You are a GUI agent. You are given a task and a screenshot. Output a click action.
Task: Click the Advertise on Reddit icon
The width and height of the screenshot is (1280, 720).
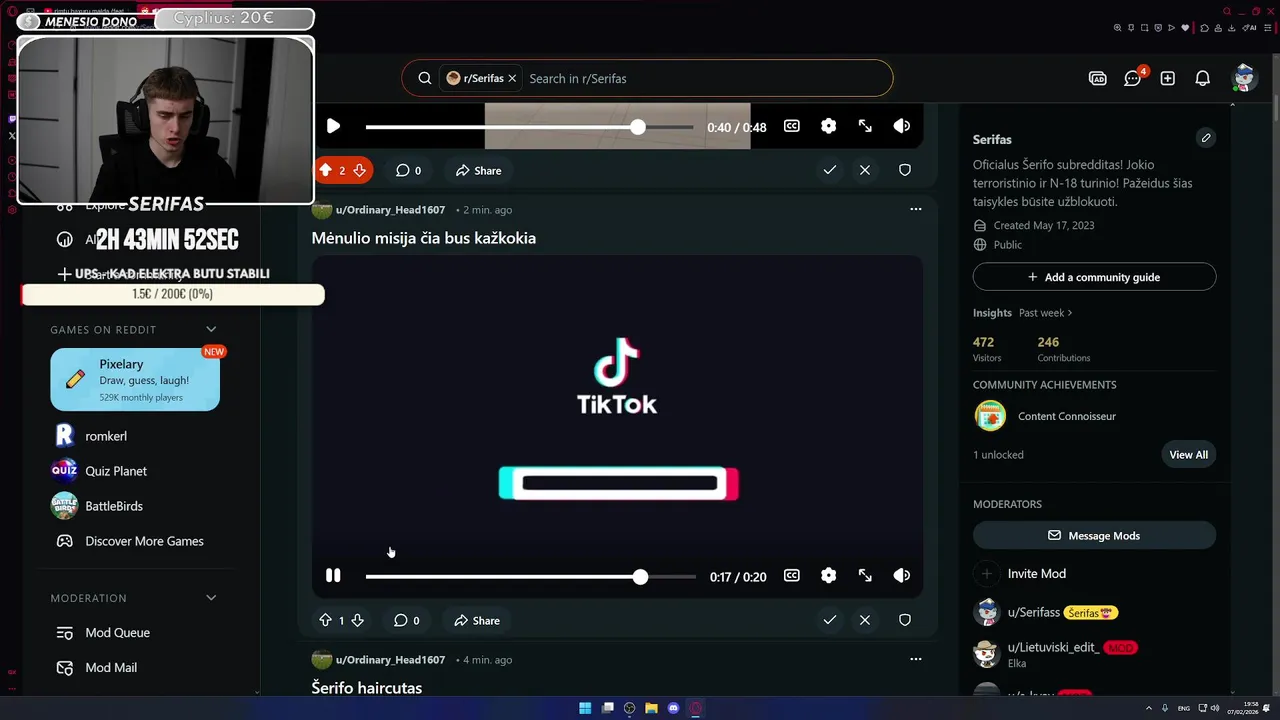coord(1098,78)
